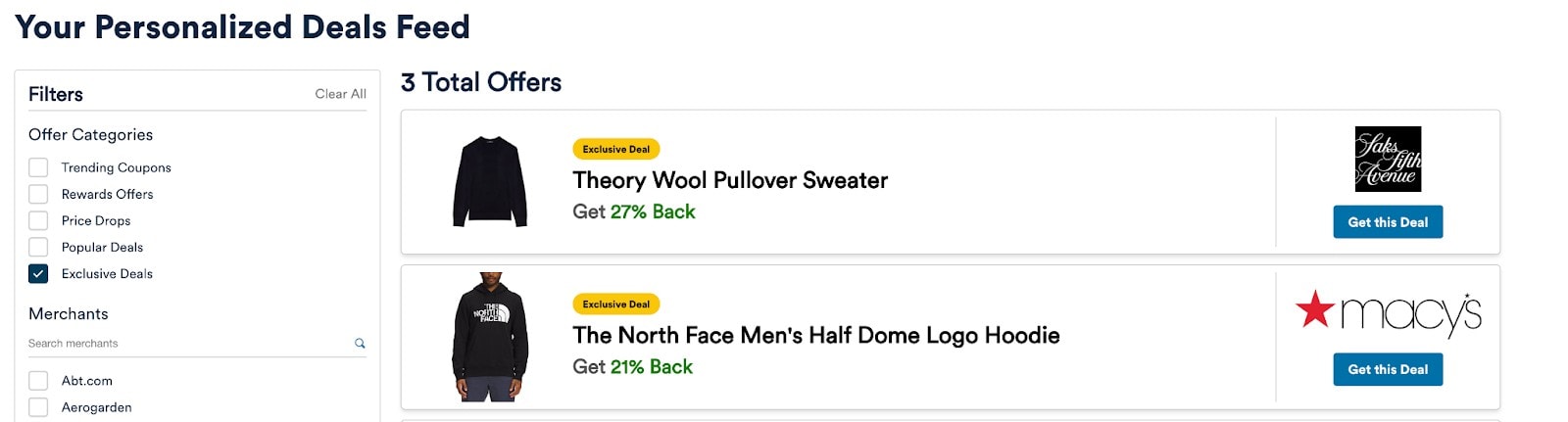Click the North Face hoodie product image
Image resolution: width=1568 pixels, height=422 pixels.
tap(490, 337)
